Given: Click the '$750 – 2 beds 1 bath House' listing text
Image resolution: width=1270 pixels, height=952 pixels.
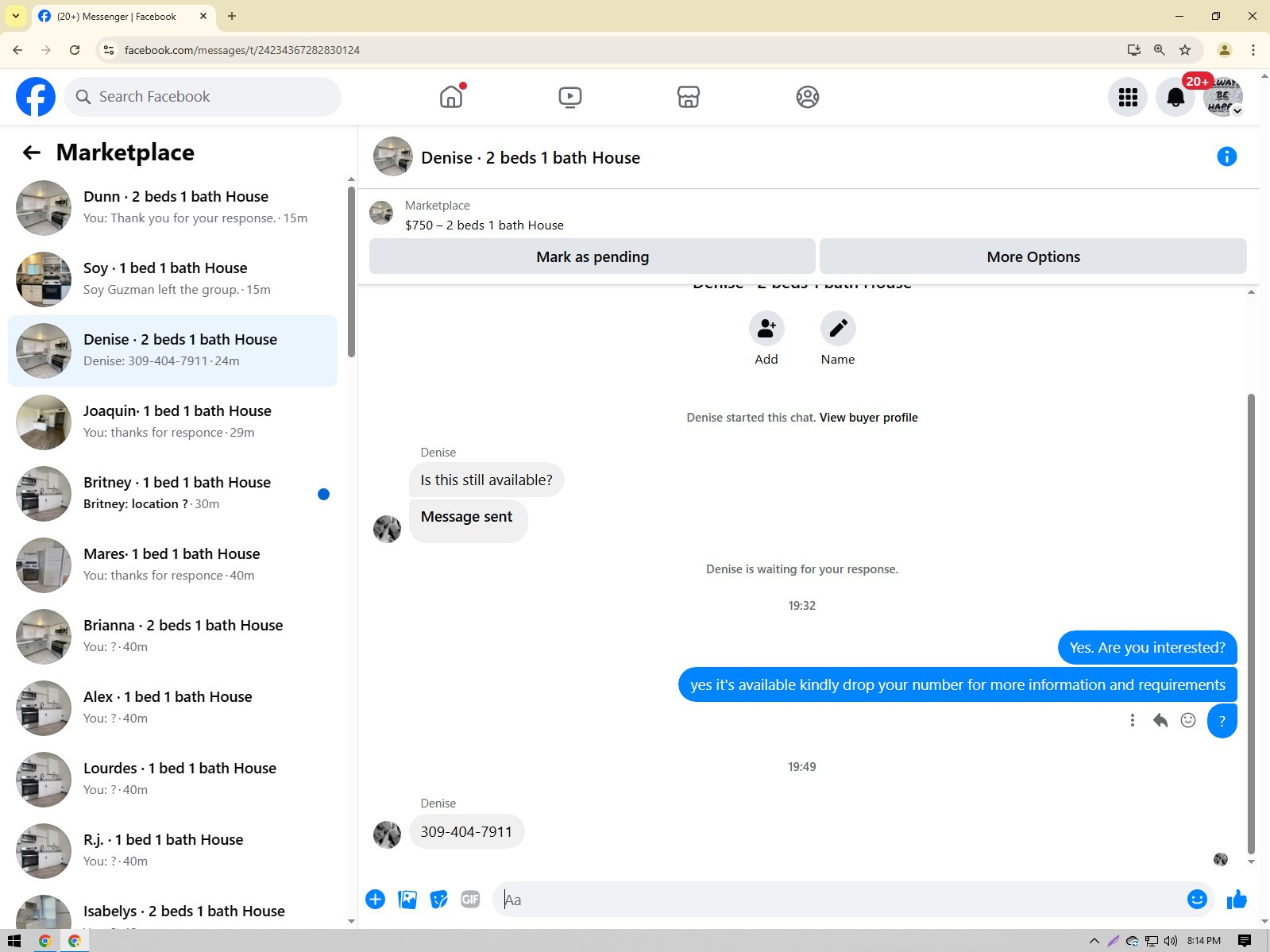Looking at the screenshot, I should (x=484, y=225).
